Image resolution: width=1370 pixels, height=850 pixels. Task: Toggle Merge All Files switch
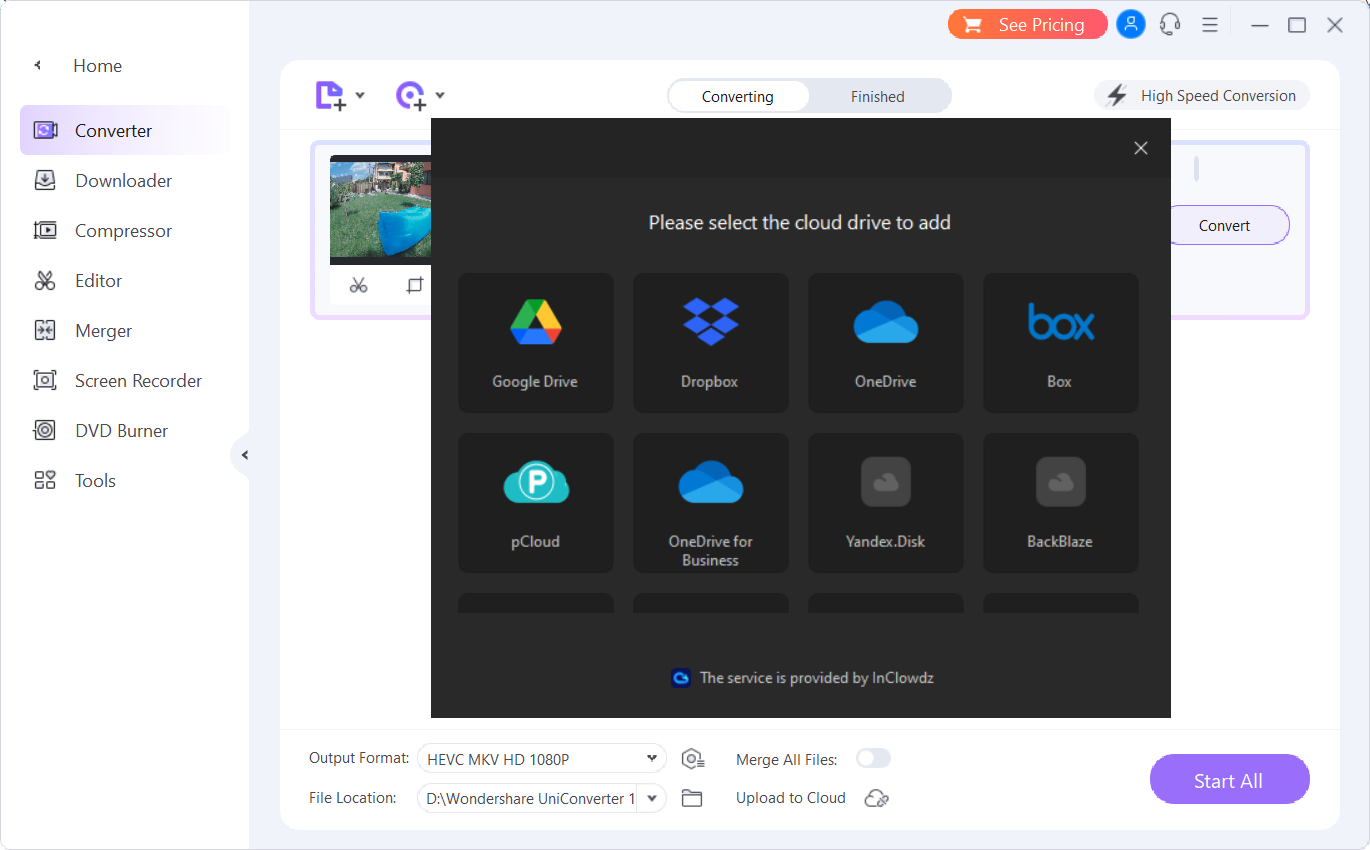873,759
